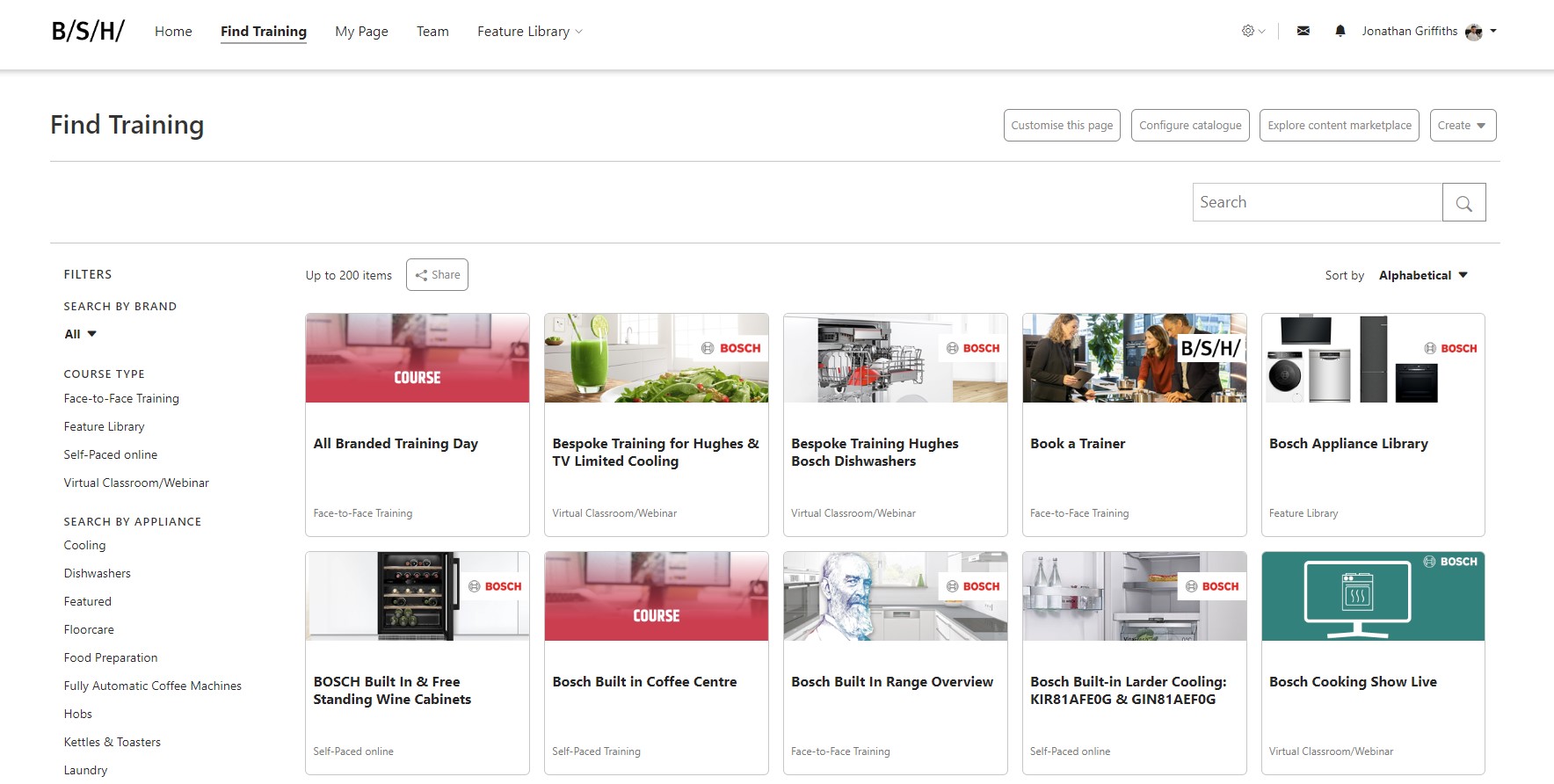The height and width of the screenshot is (784, 1554).
Task: Click Customise this page button
Action: tap(1062, 125)
